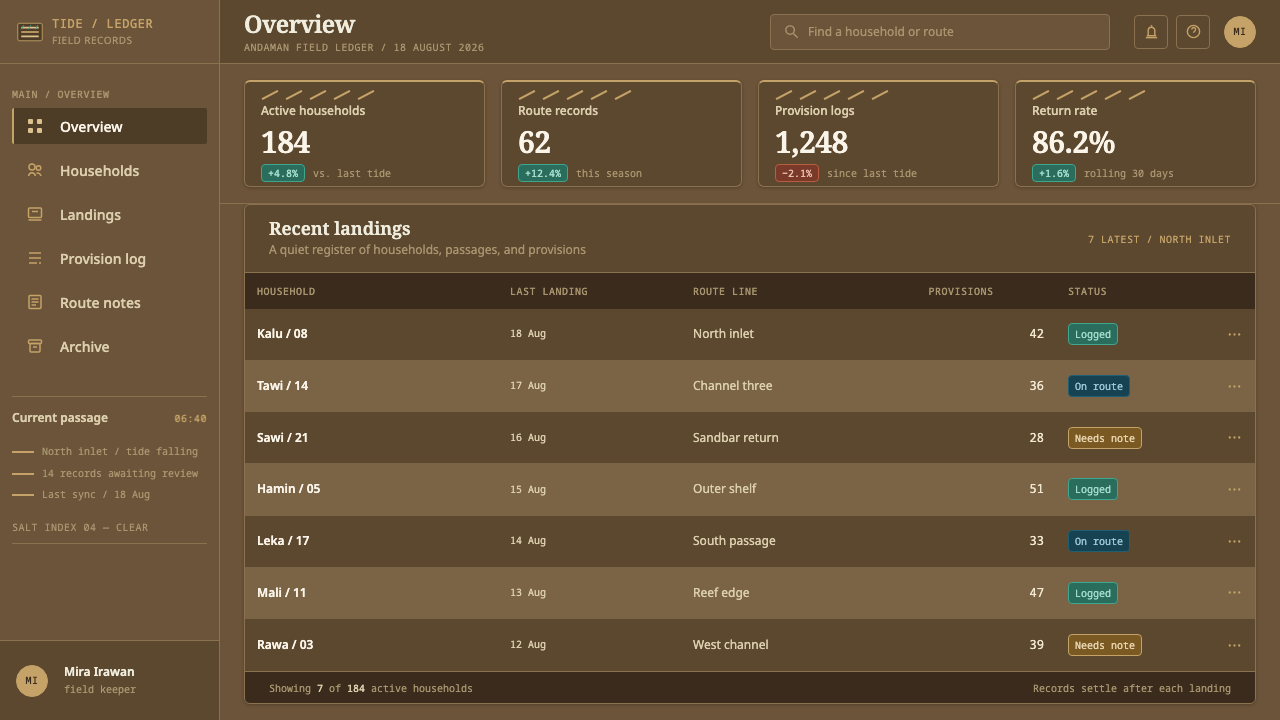Image resolution: width=1280 pixels, height=720 pixels.
Task: Open row actions for Sawi / 21
Action: (1234, 437)
